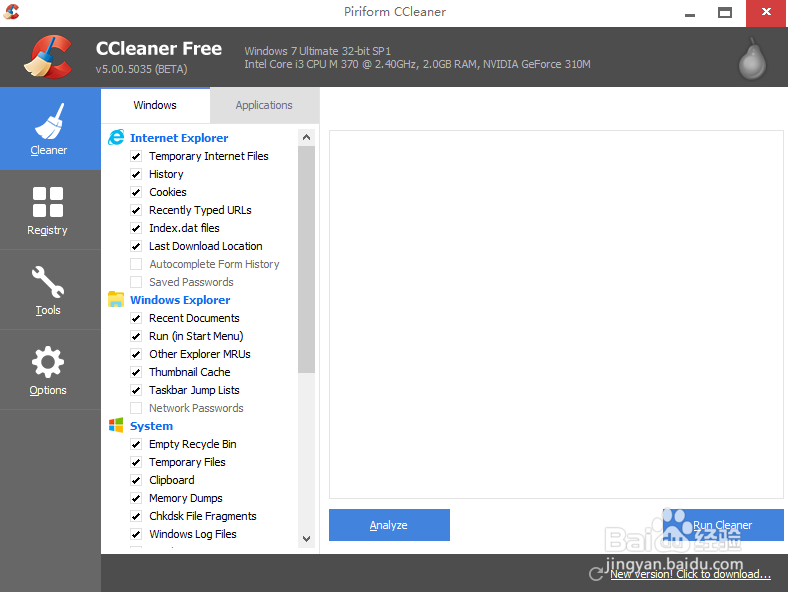Image resolution: width=788 pixels, height=592 pixels.
Task: Click scroll up arrow in cleaner list
Action: (x=307, y=137)
